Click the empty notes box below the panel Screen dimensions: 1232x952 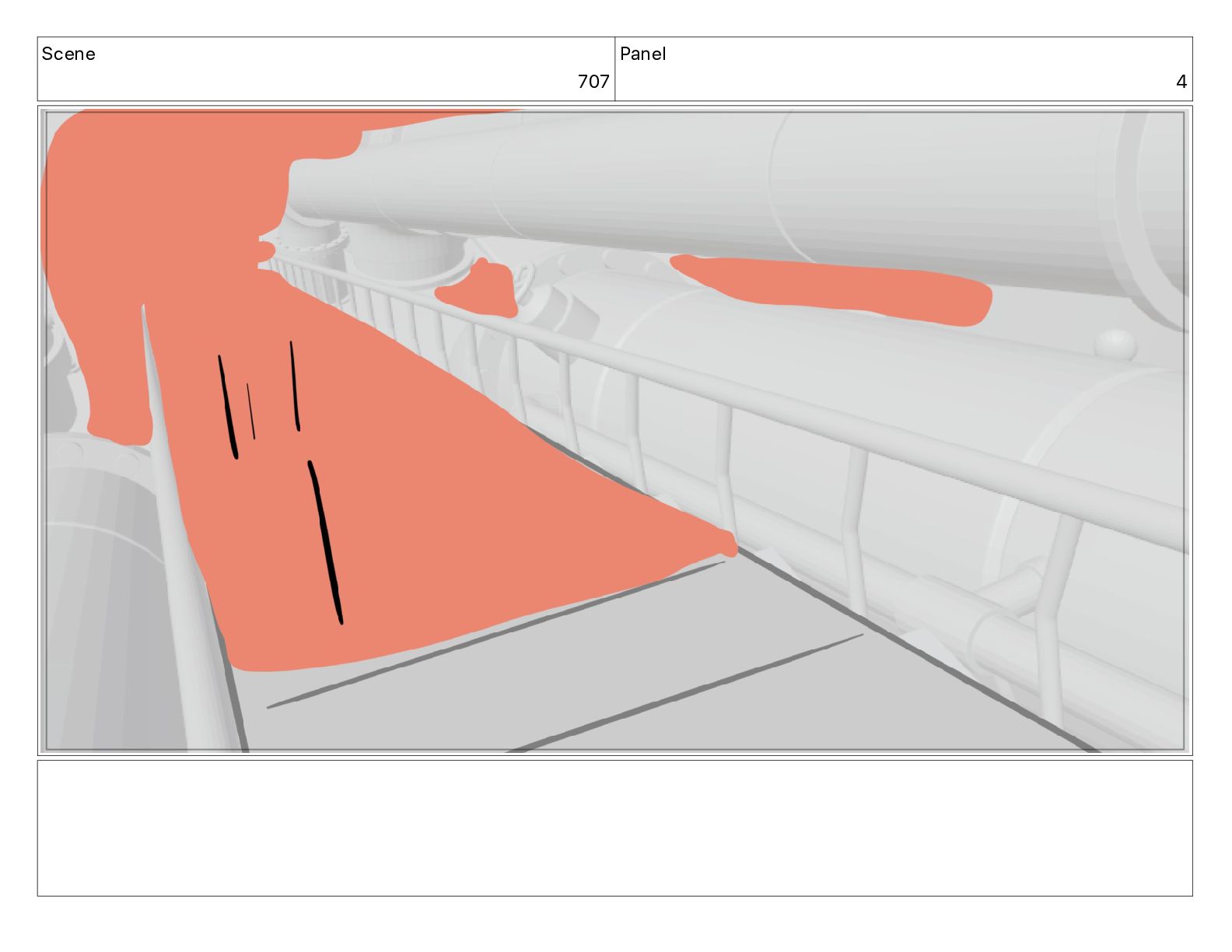point(614,828)
